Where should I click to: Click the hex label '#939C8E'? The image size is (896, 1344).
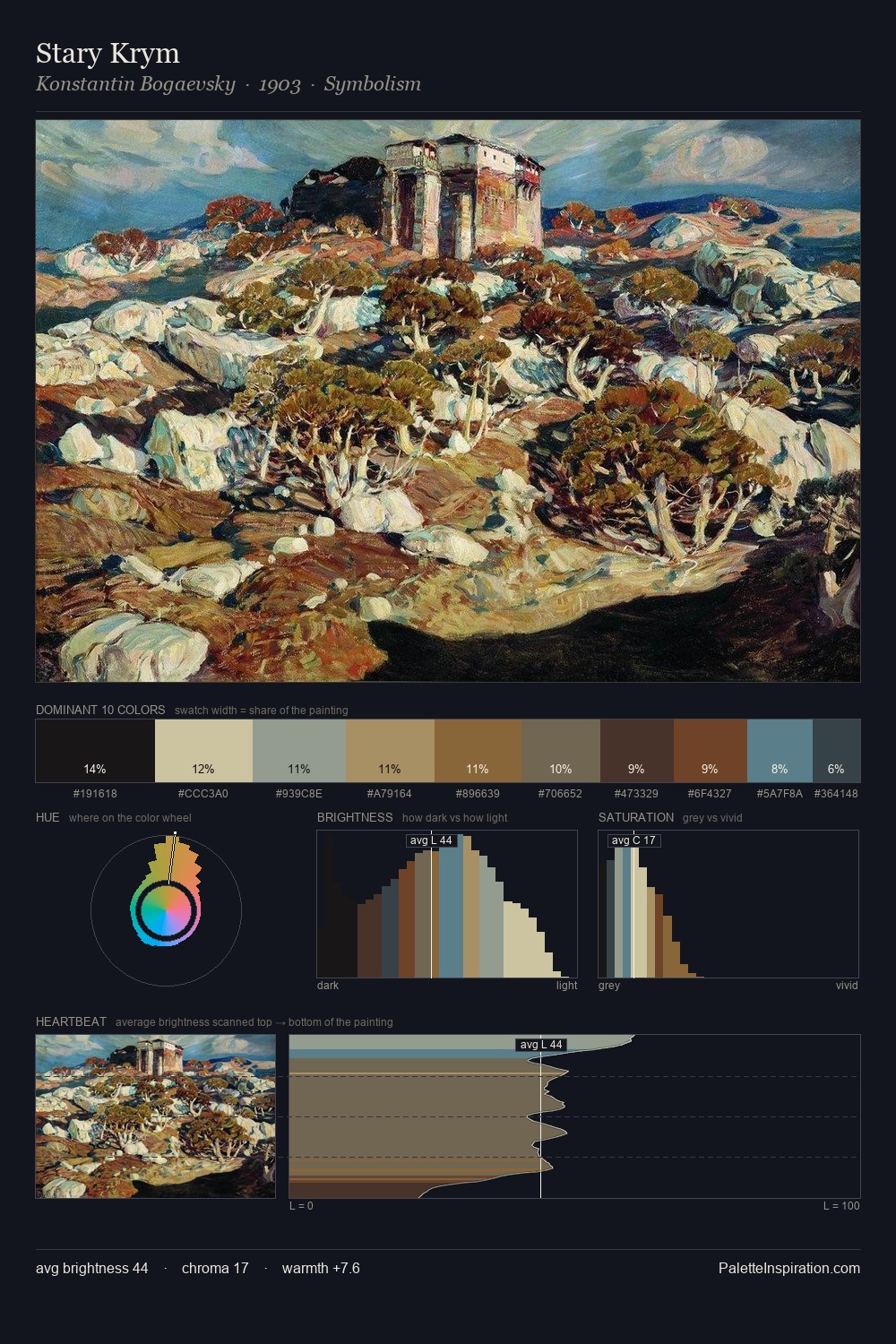tap(299, 793)
